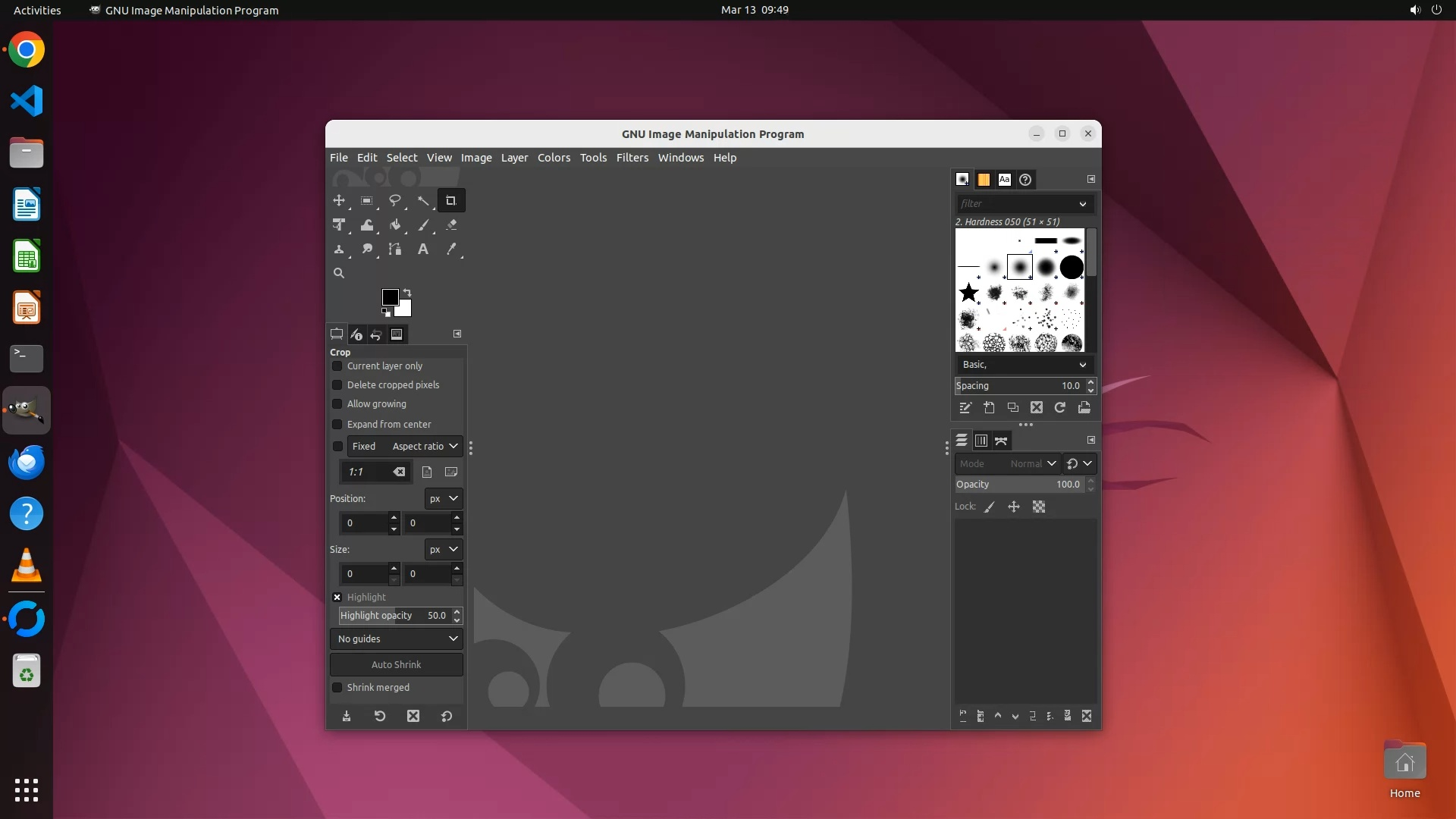The image size is (1456, 819).
Task: Enable Current layer only checkbox
Action: pos(337,366)
